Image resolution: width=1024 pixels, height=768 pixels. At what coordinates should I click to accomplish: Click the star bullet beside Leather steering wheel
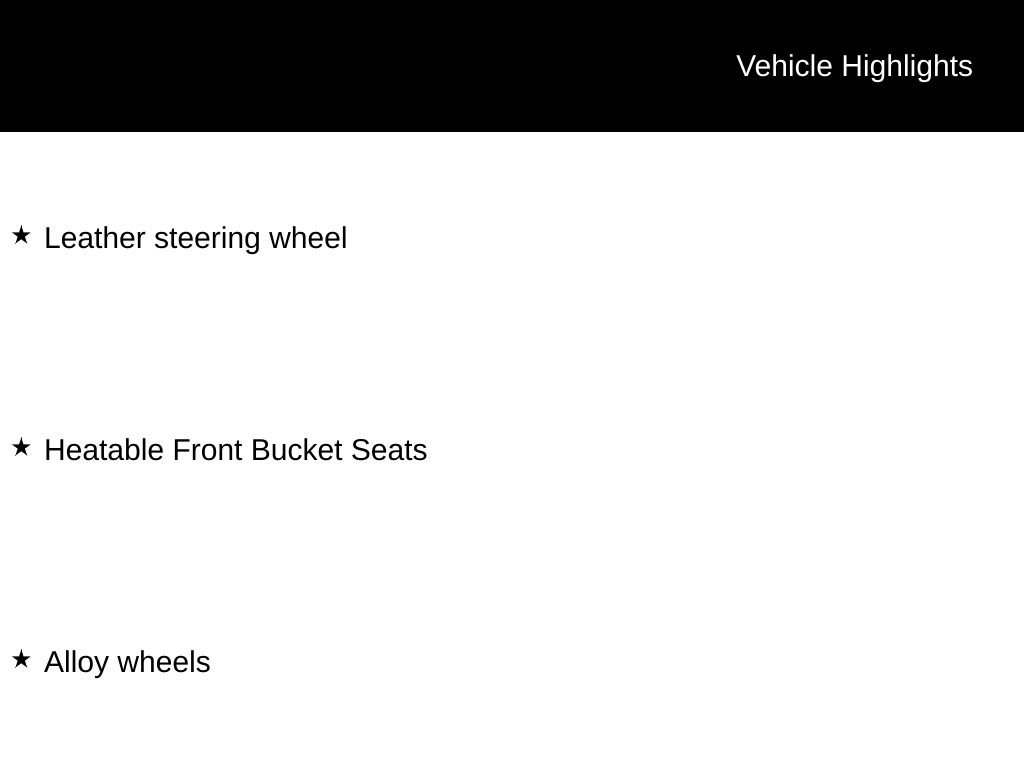point(21,236)
